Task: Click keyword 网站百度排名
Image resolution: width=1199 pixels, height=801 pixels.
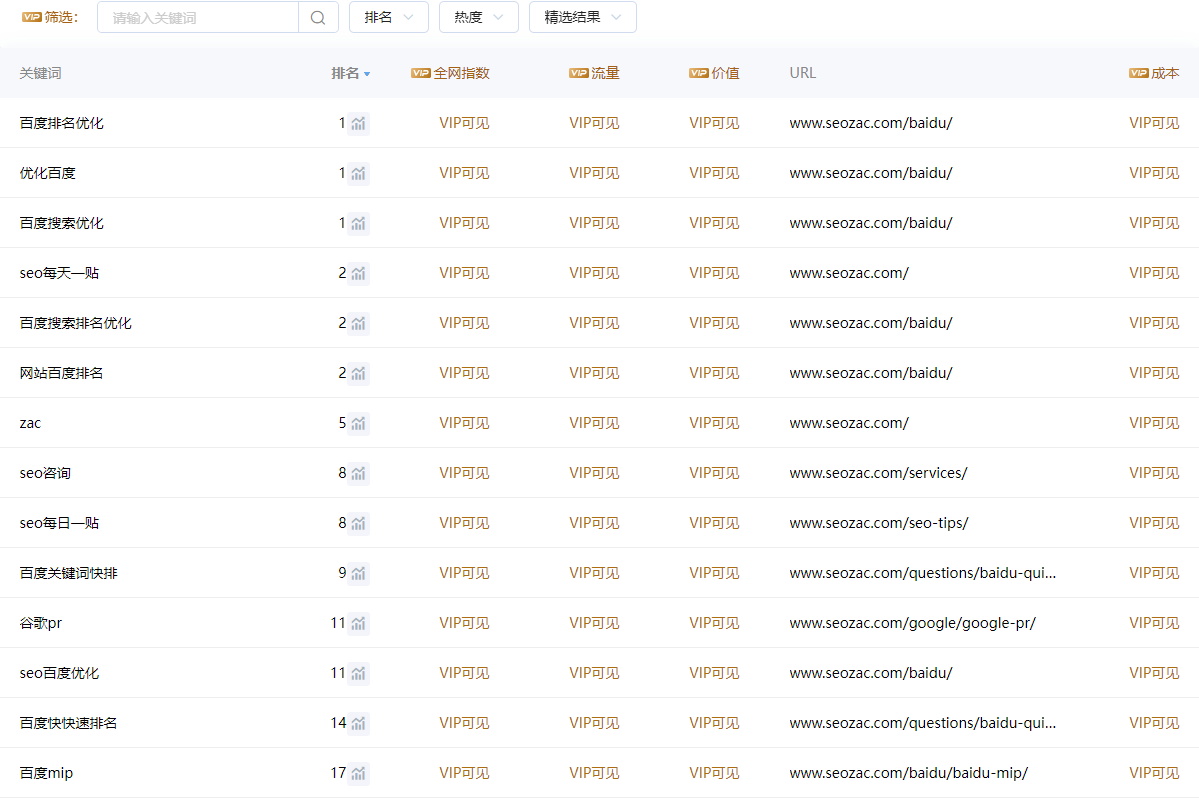Action: (x=61, y=373)
